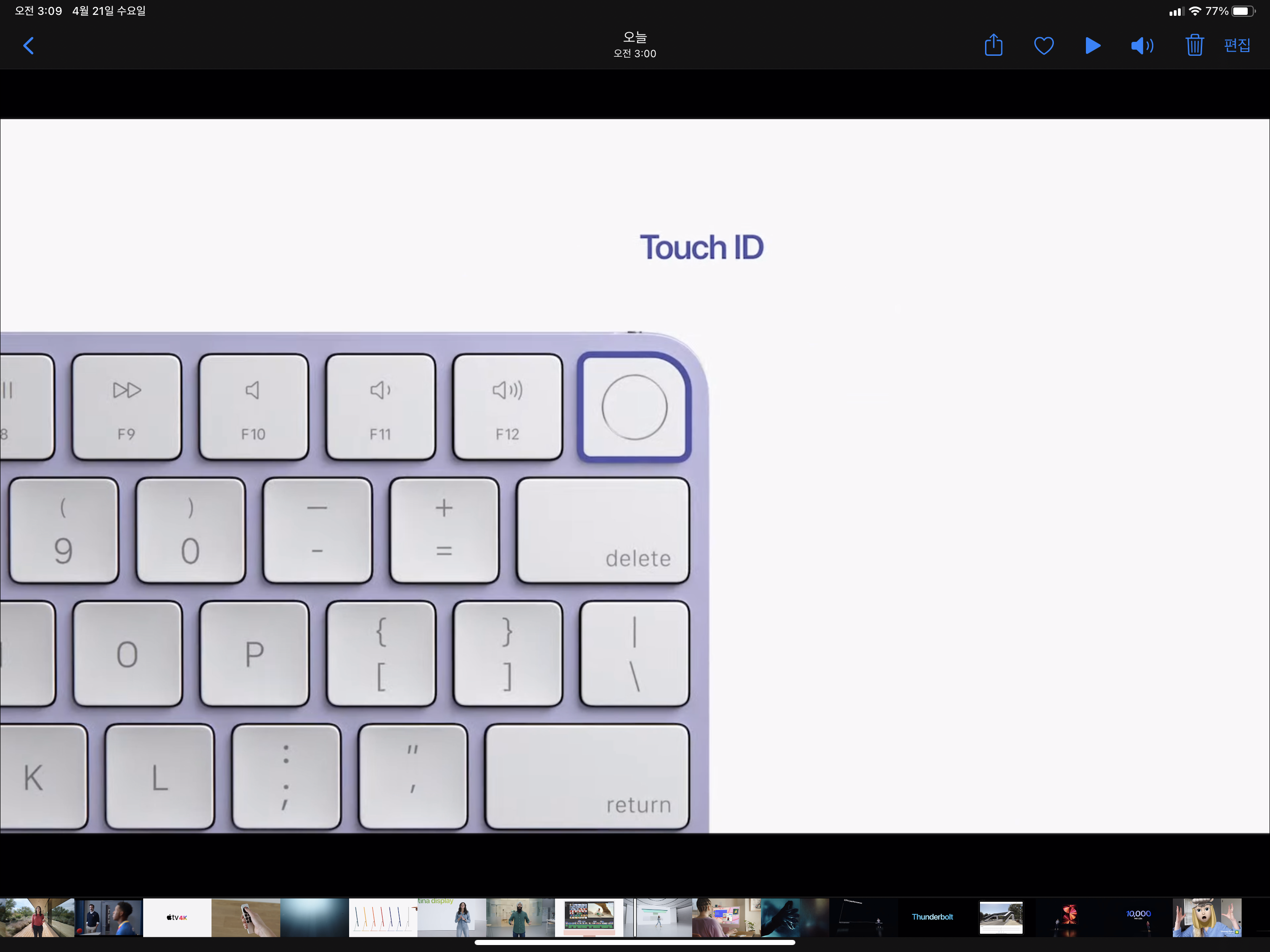Tap the Wi-Fi status icon

tap(1195, 11)
